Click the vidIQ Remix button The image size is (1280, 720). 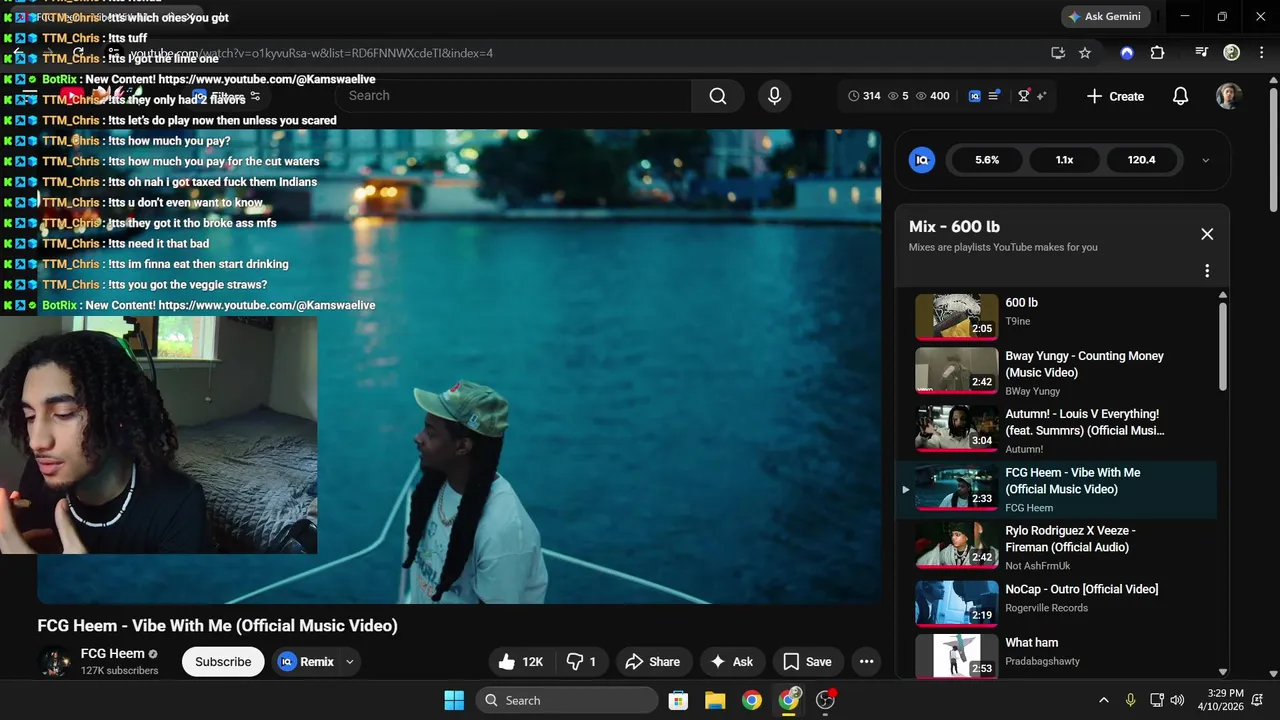click(x=307, y=662)
